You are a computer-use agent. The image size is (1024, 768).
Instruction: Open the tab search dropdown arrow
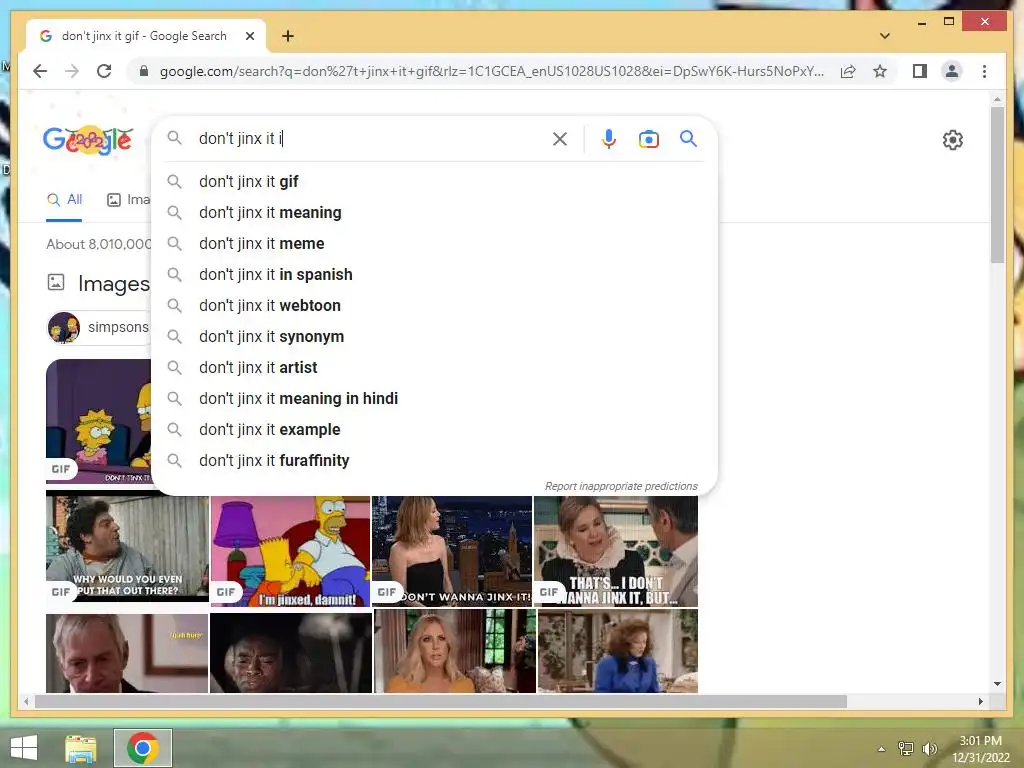click(885, 36)
